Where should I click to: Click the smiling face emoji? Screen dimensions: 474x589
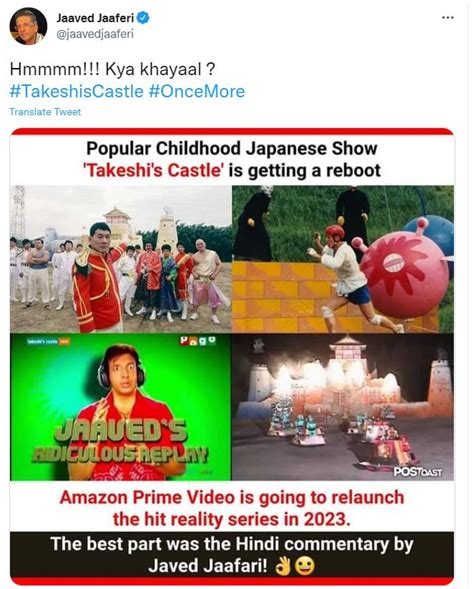tap(305, 566)
